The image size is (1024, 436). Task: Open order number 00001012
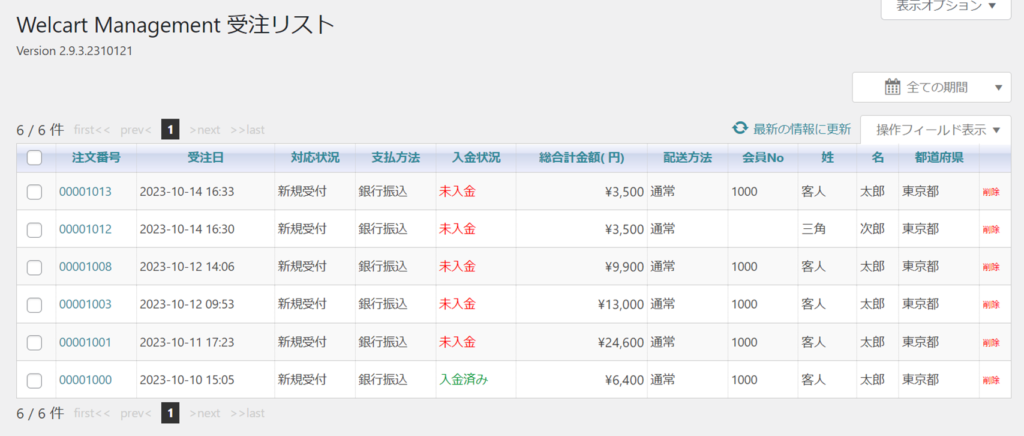pos(85,229)
